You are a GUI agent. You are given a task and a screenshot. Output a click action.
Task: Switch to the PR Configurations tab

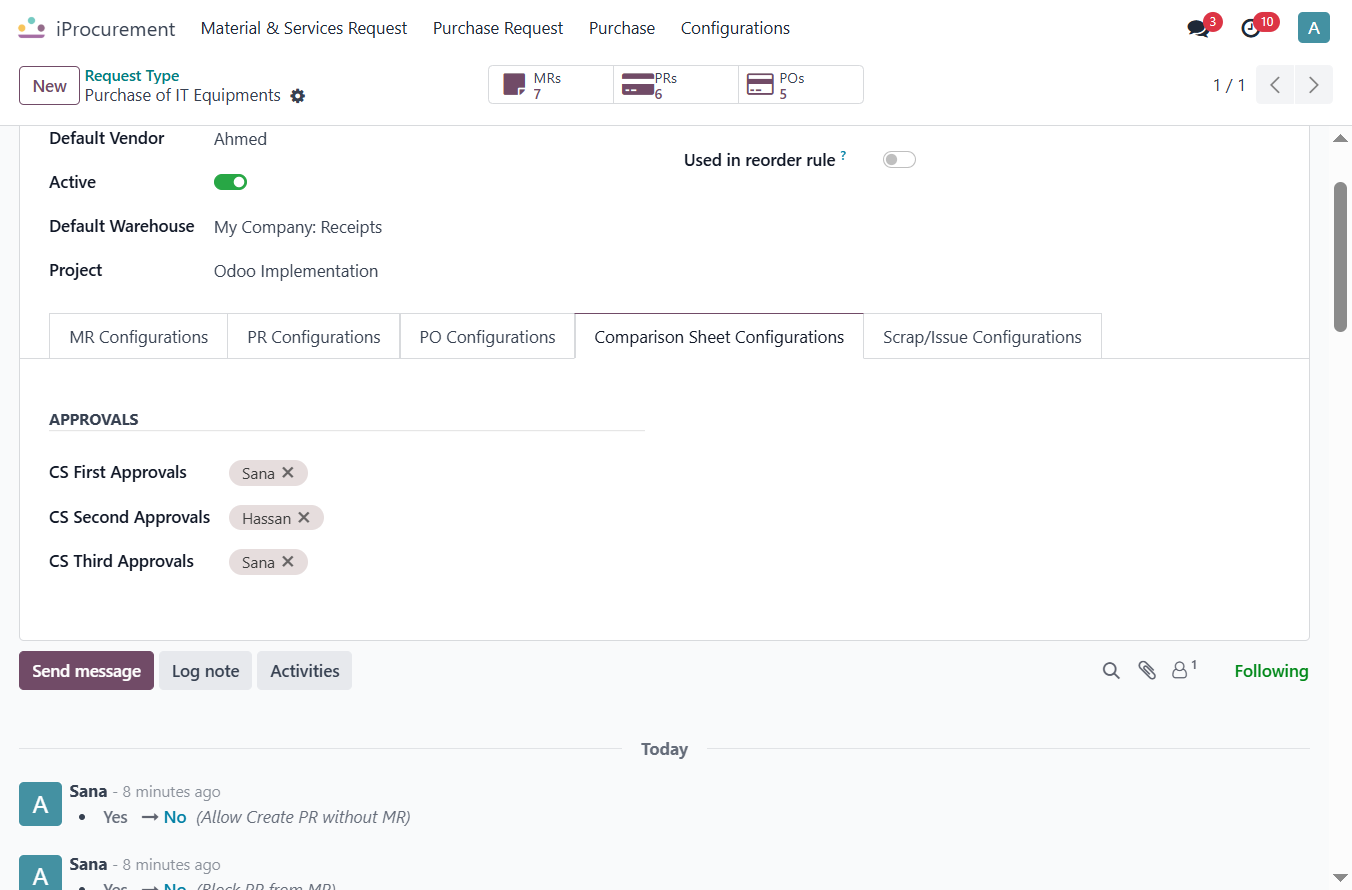pos(314,337)
